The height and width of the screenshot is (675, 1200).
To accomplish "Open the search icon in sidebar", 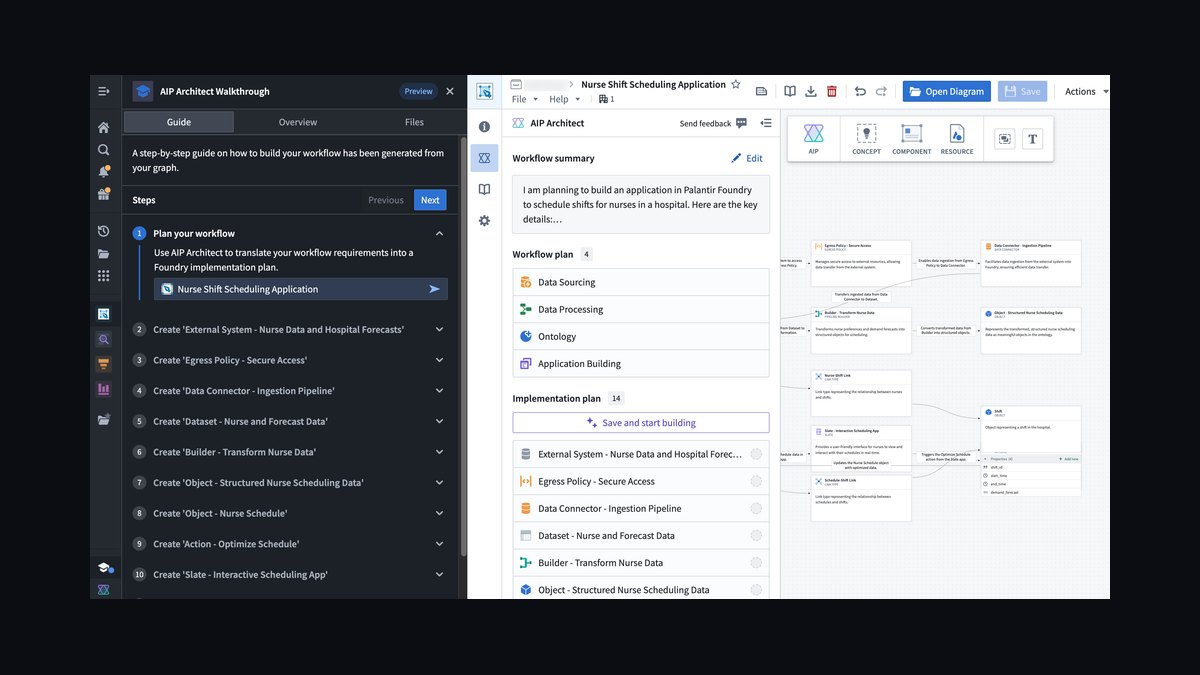I will tap(103, 149).
